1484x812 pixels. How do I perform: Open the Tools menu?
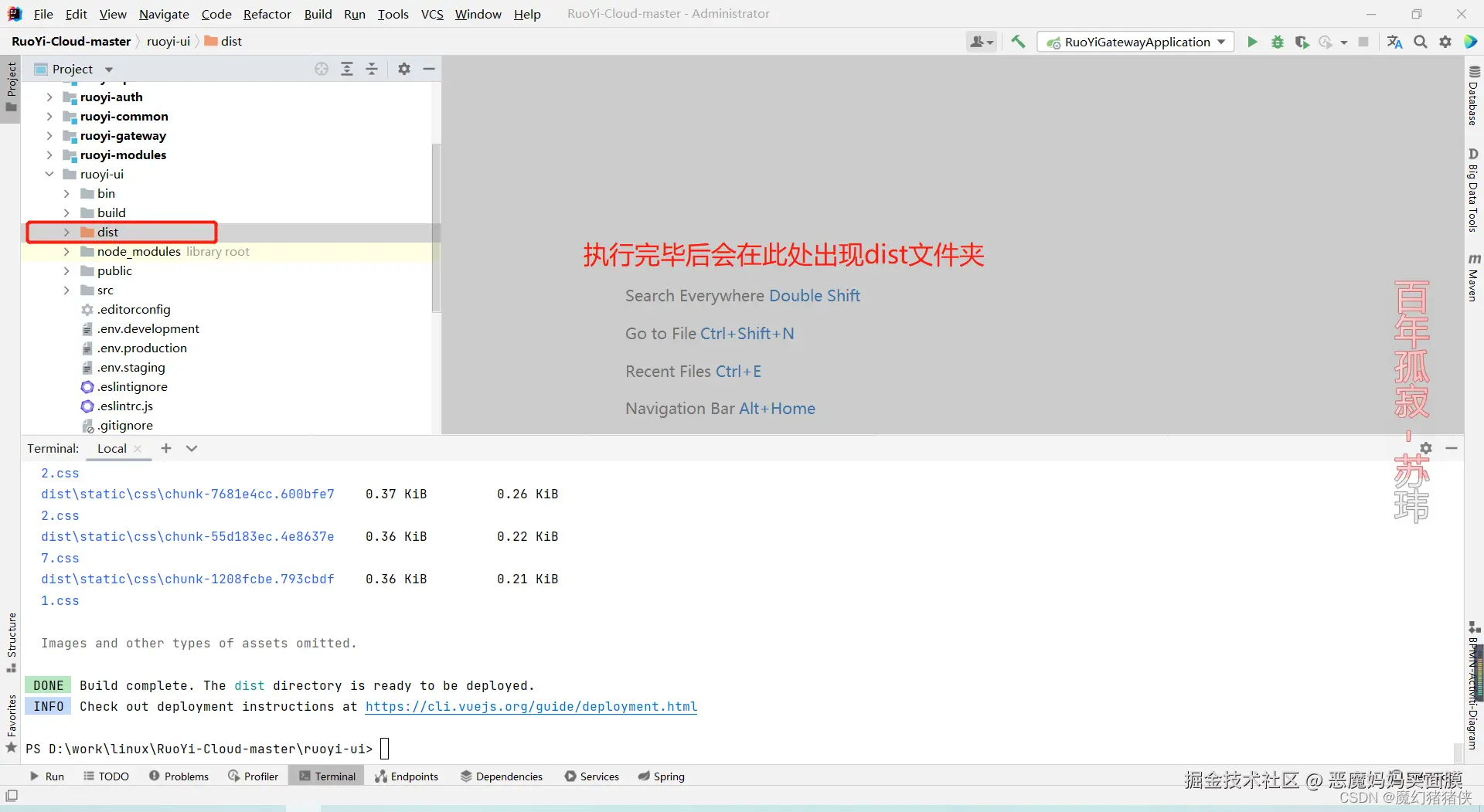tap(393, 14)
